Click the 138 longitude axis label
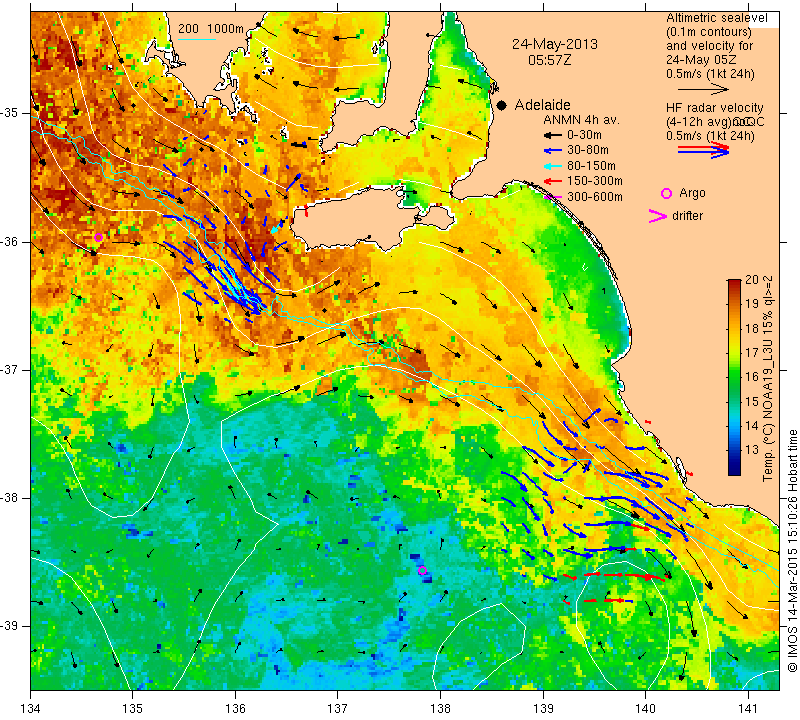The width and height of the screenshot is (800, 720). [x=440, y=709]
